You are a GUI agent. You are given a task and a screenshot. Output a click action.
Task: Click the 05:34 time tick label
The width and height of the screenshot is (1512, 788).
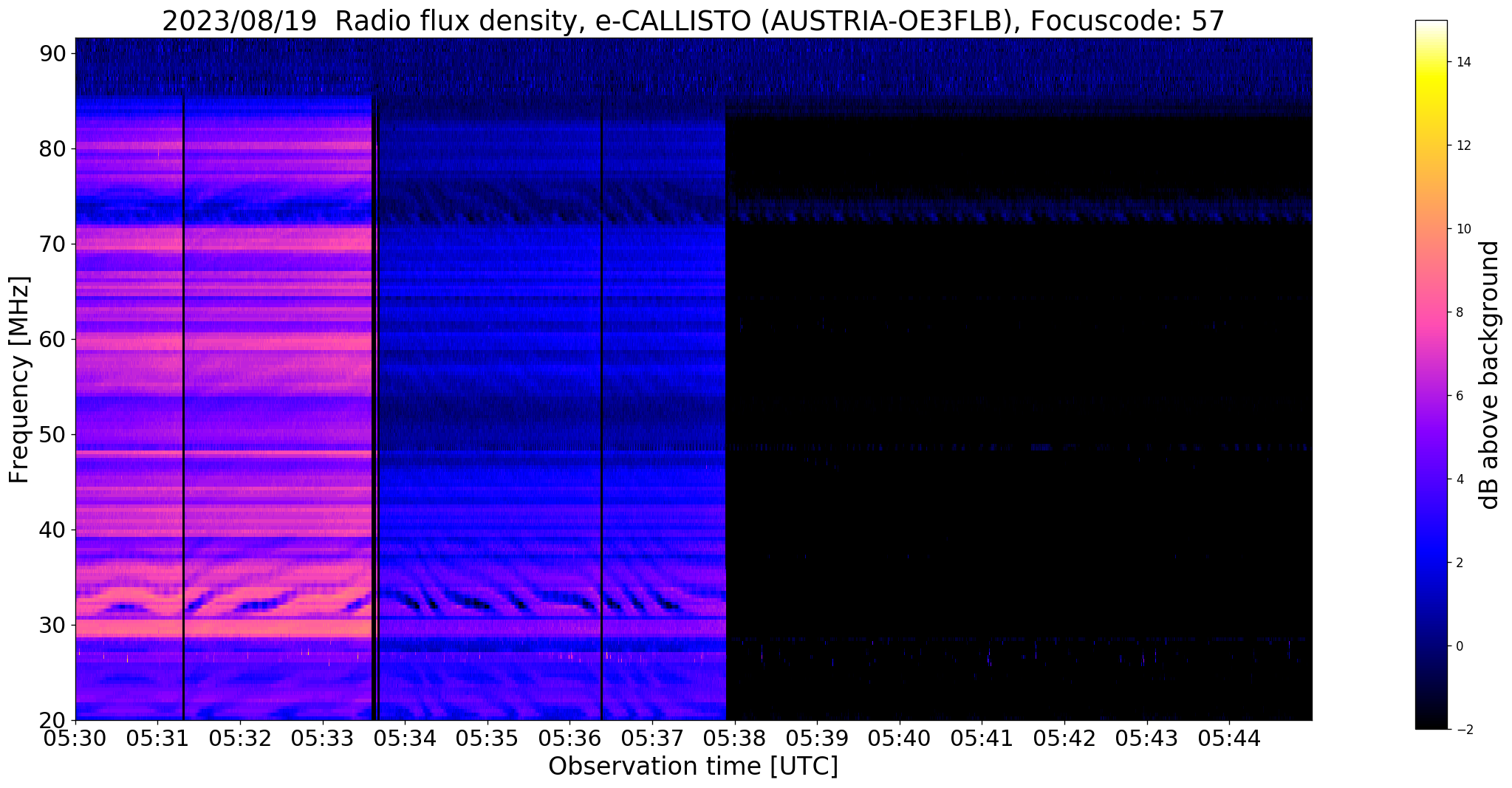405,739
